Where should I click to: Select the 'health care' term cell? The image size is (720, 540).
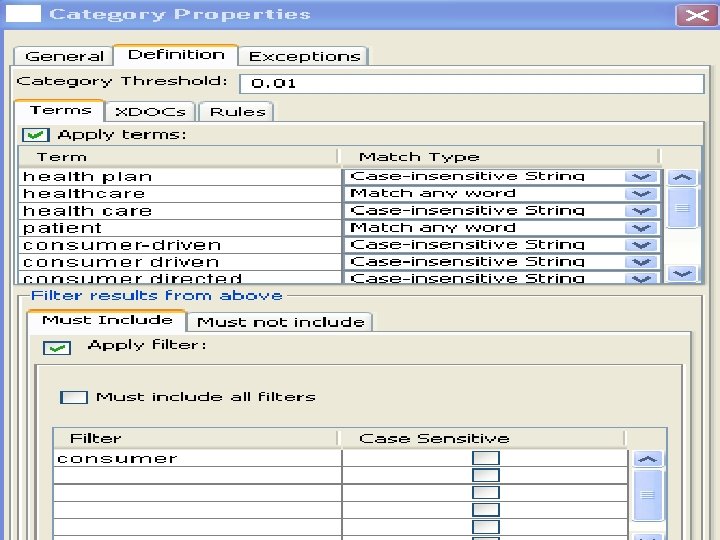tap(180, 211)
